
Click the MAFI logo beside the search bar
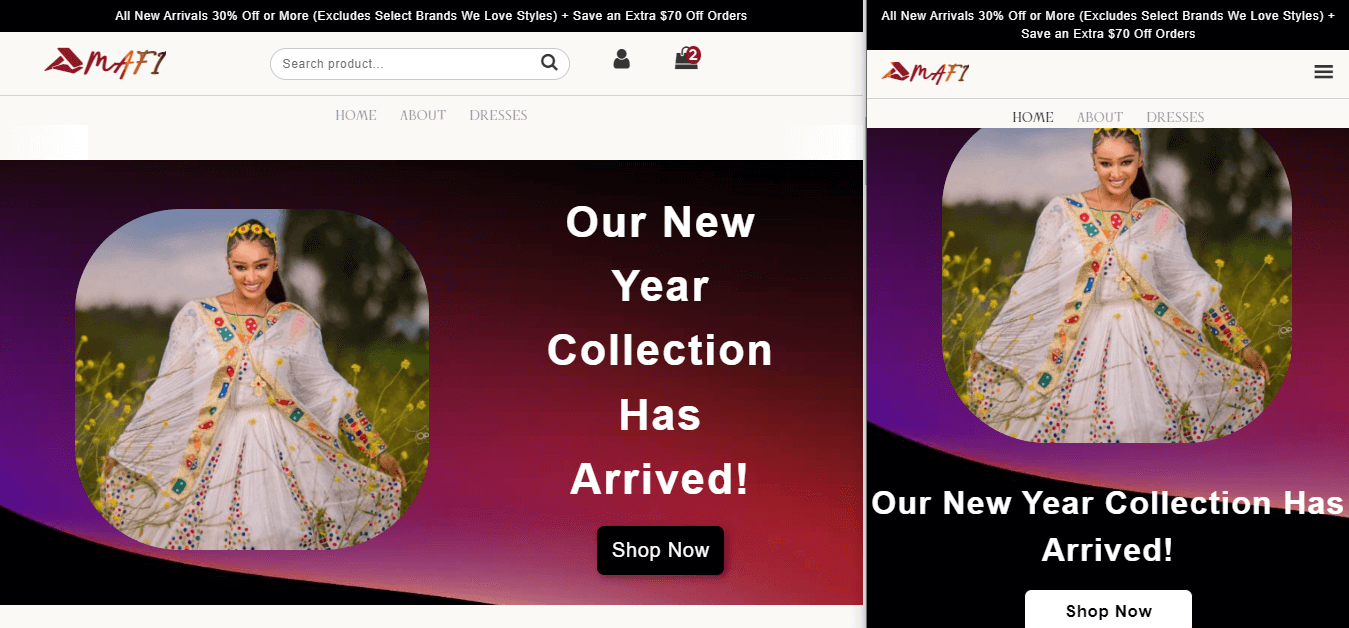click(x=105, y=63)
